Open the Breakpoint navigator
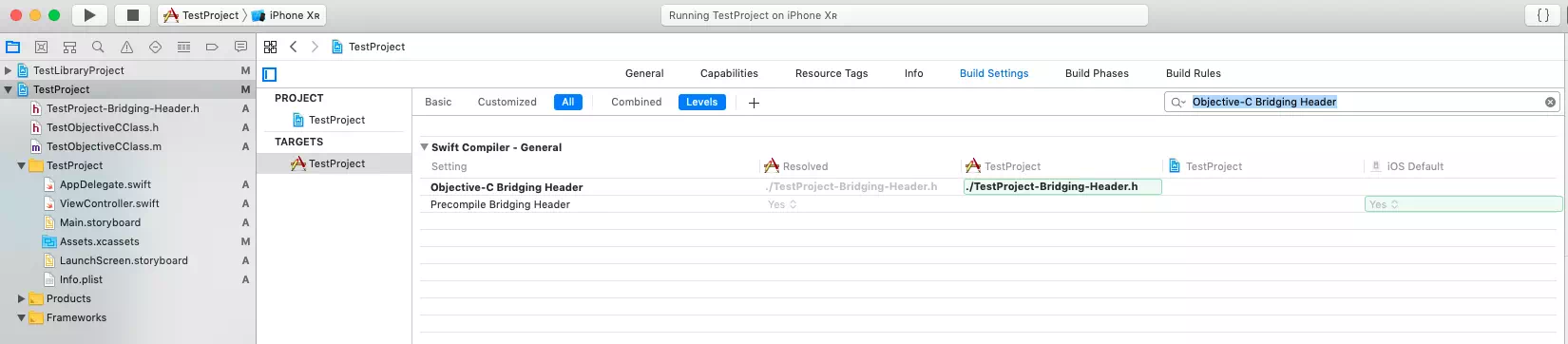This screenshot has height=344, width=1568. (x=213, y=47)
